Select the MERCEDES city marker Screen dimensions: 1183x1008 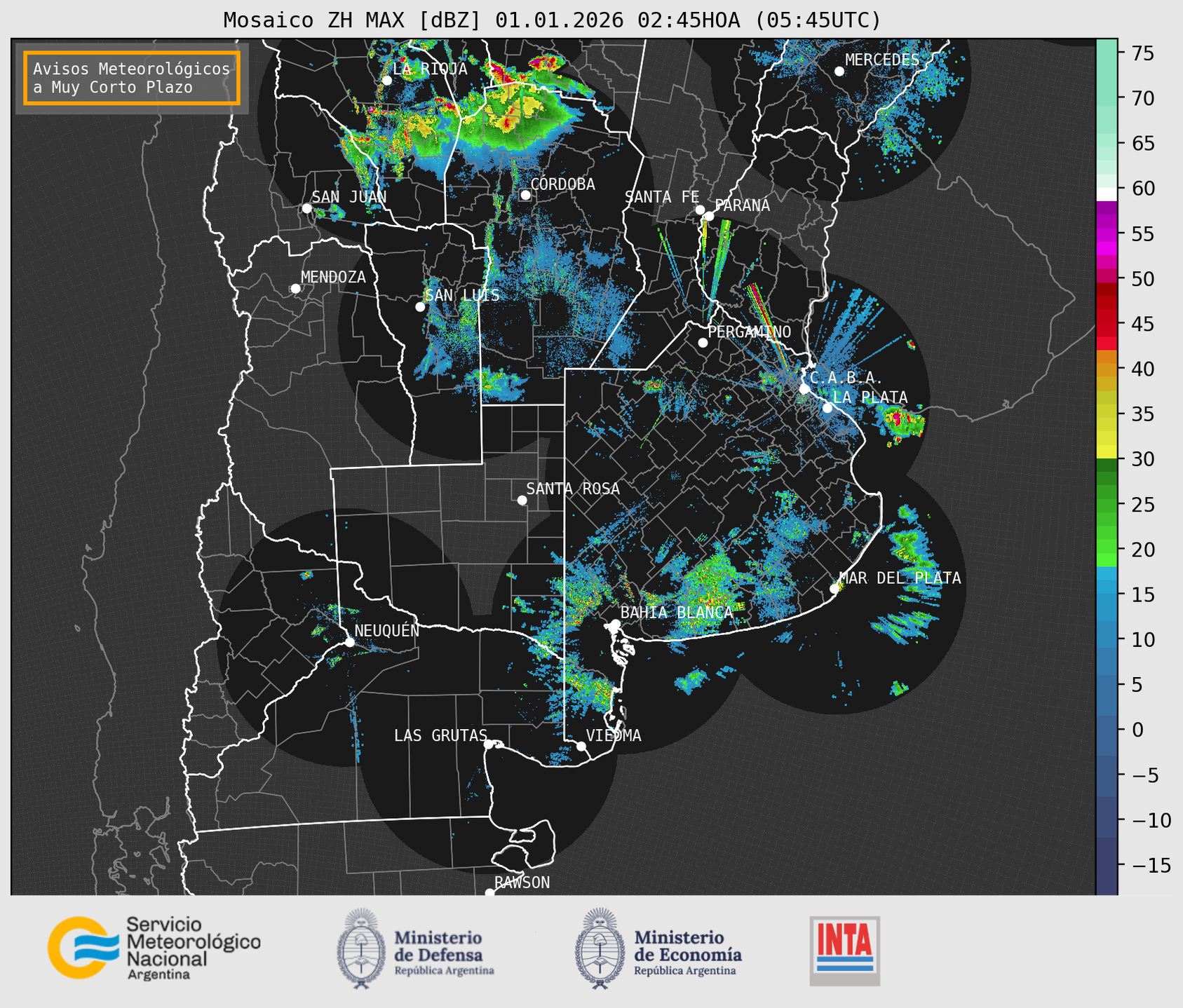pyautogui.click(x=839, y=71)
